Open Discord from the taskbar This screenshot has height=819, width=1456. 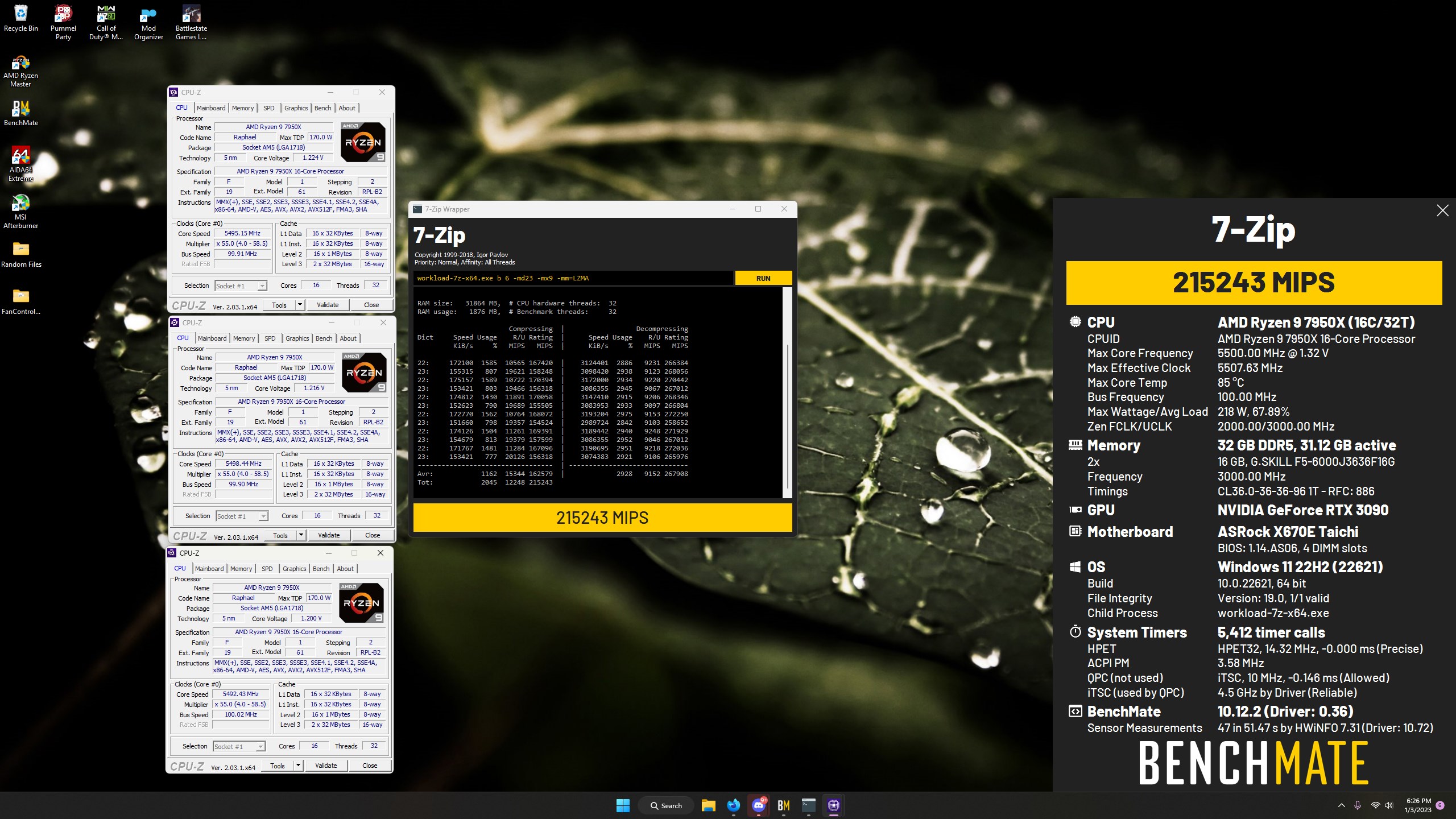pyautogui.click(x=759, y=805)
